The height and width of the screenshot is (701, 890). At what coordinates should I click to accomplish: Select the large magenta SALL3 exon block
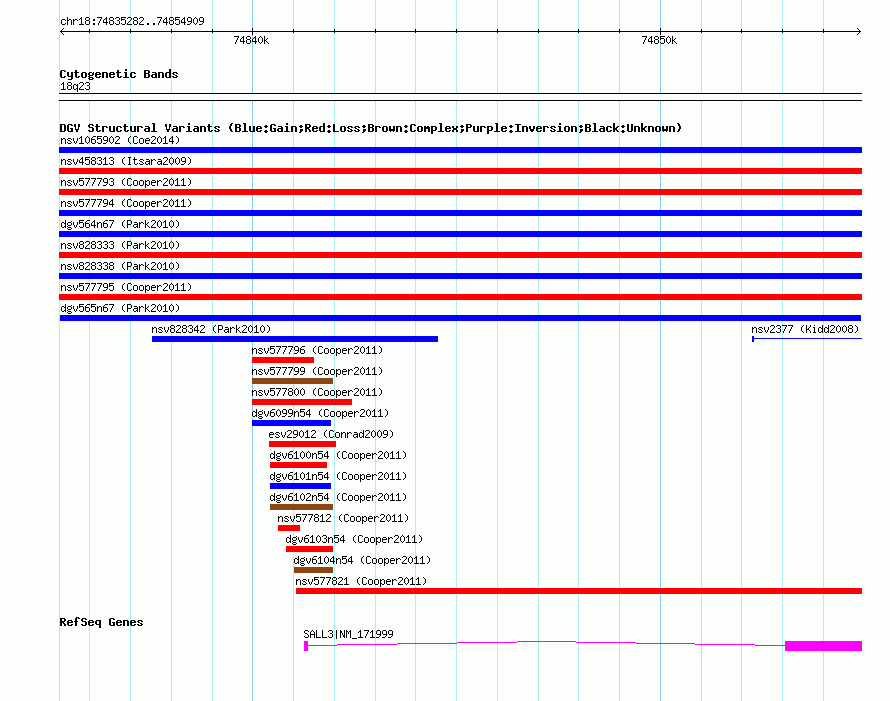pos(824,646)
